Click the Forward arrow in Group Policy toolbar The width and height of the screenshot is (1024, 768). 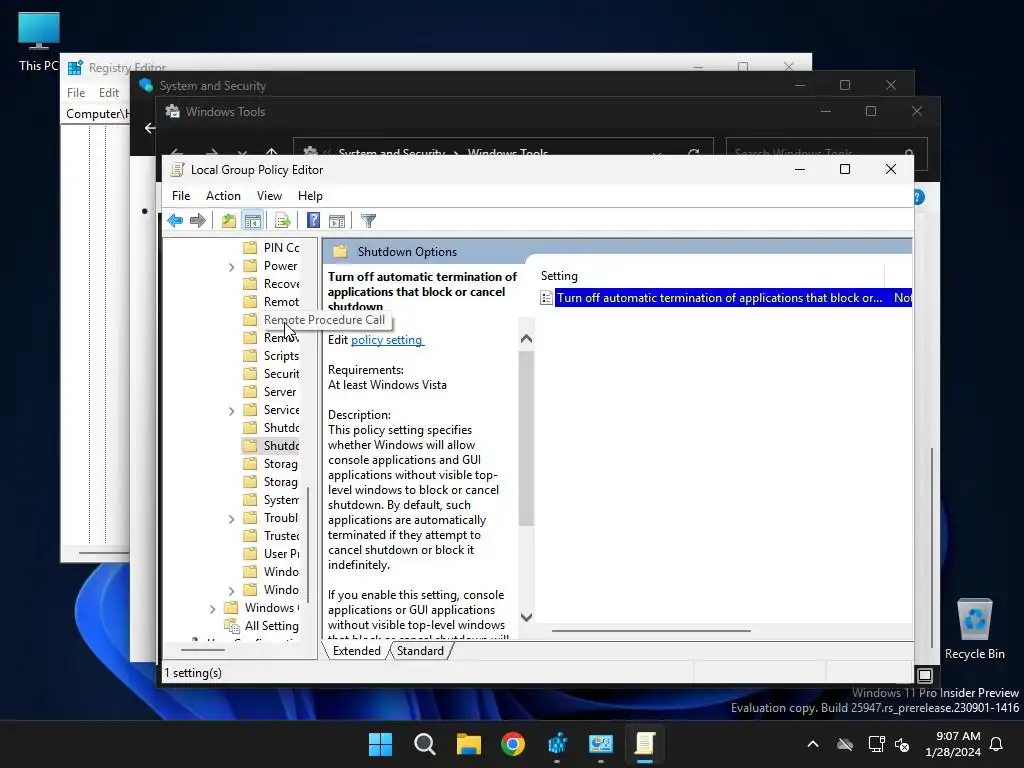point(198,221)
